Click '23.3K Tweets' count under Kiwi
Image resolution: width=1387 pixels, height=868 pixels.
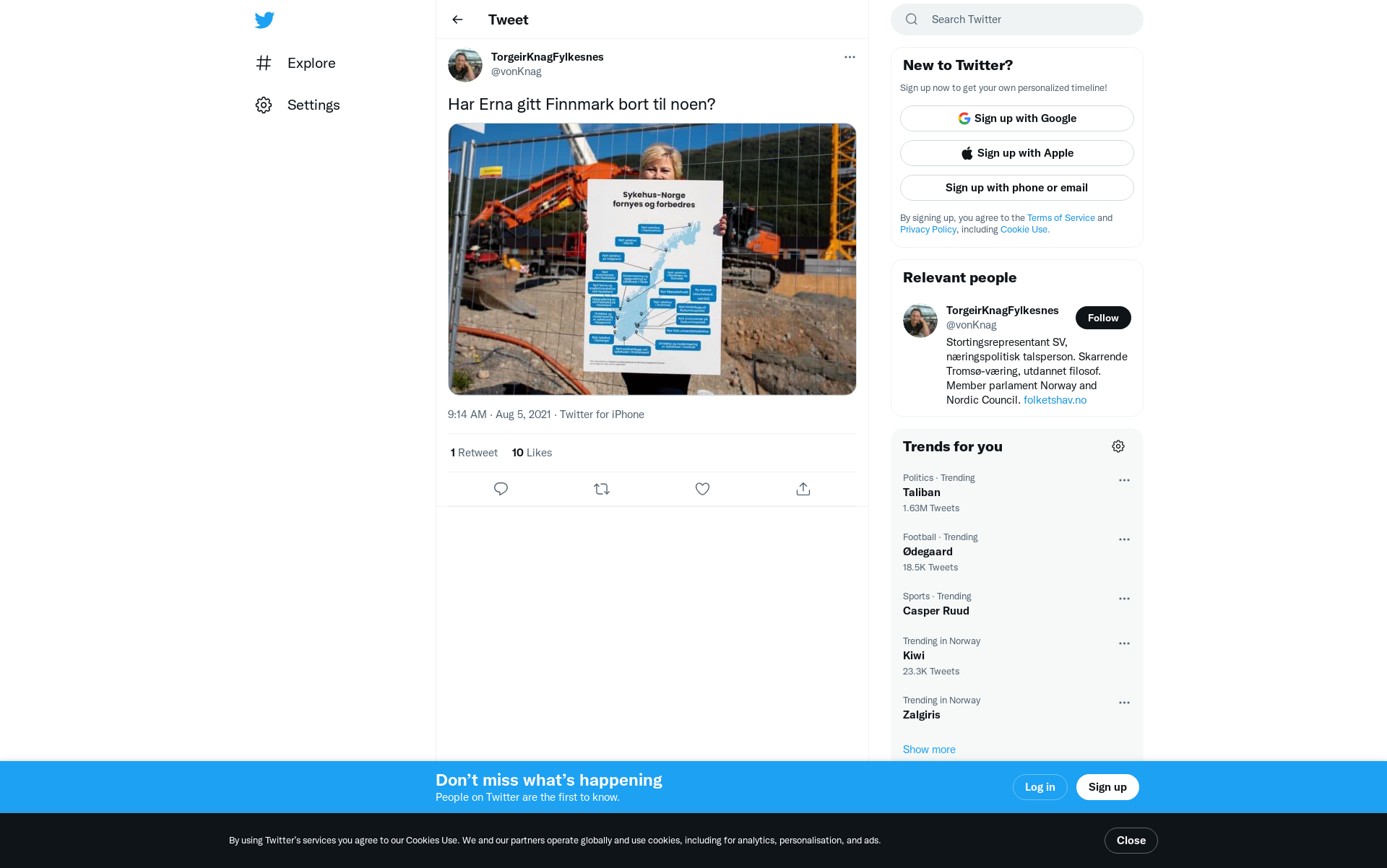click(931, 672)
